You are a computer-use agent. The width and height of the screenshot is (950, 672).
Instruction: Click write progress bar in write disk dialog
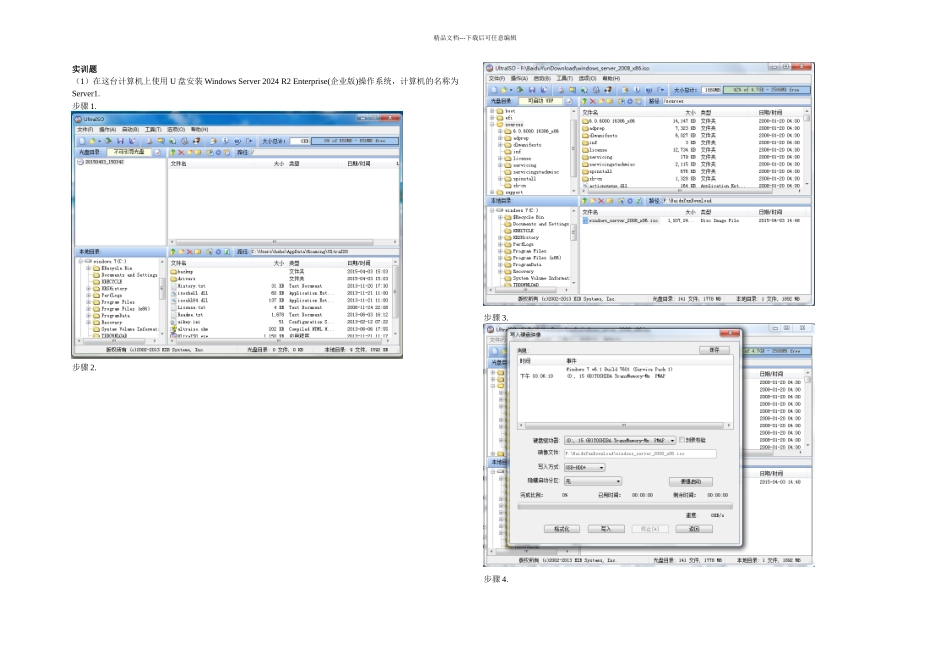[625, 506]
